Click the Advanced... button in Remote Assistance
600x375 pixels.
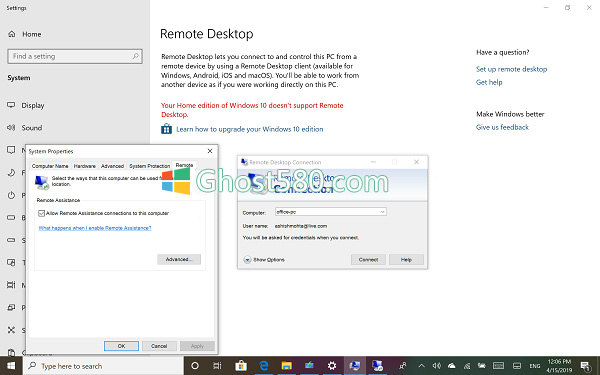[x=179, y=259]
